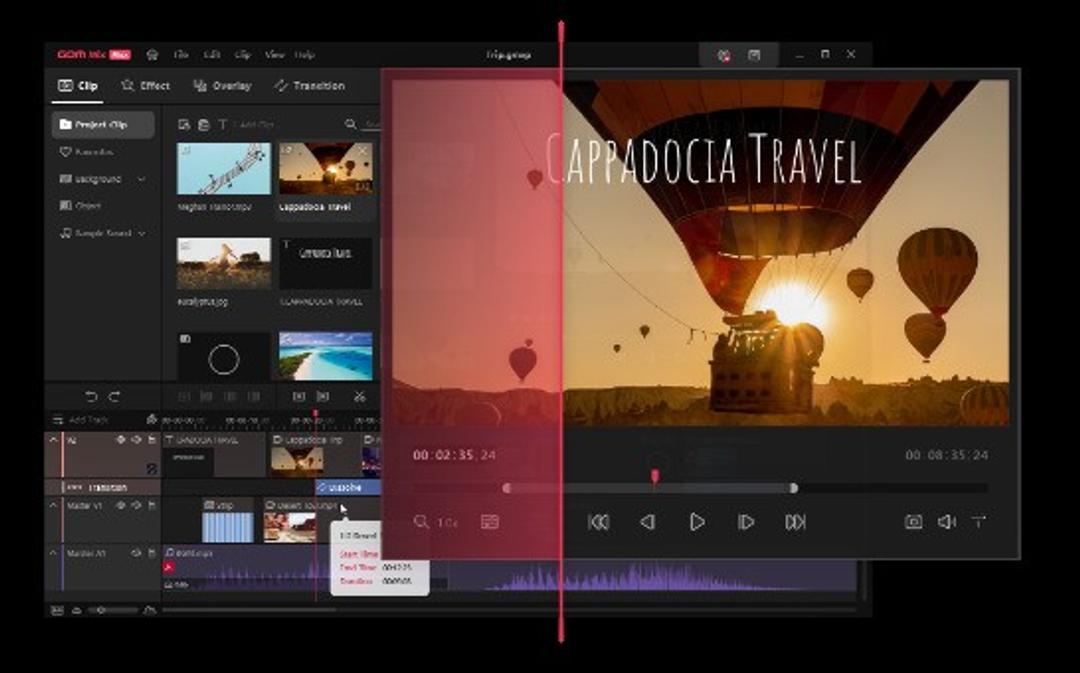This screenshot has height=673, width=1080.
Task: Click the Add Track button
Action: [x=80, y=420]
